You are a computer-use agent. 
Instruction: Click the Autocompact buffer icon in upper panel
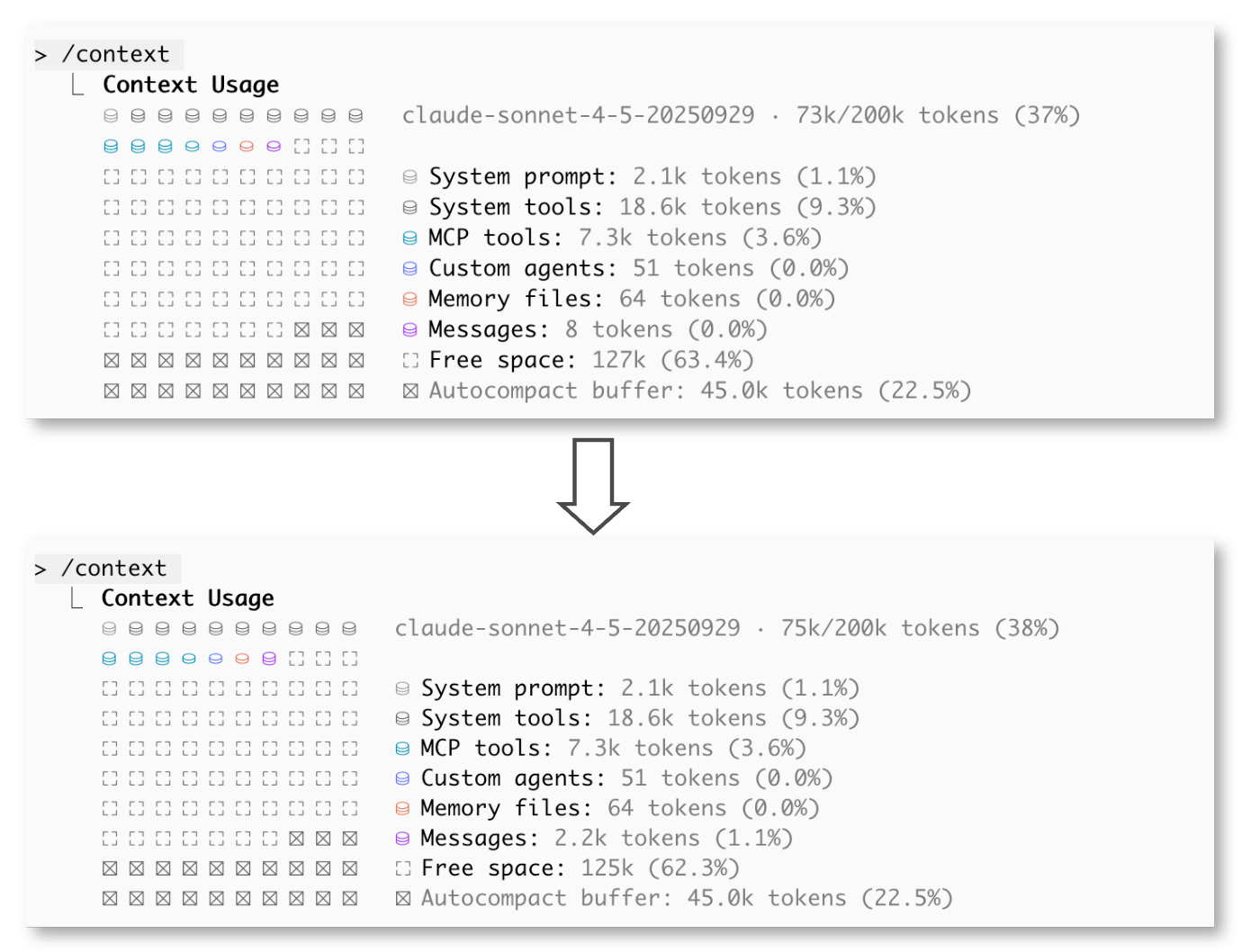coord(410,391)
